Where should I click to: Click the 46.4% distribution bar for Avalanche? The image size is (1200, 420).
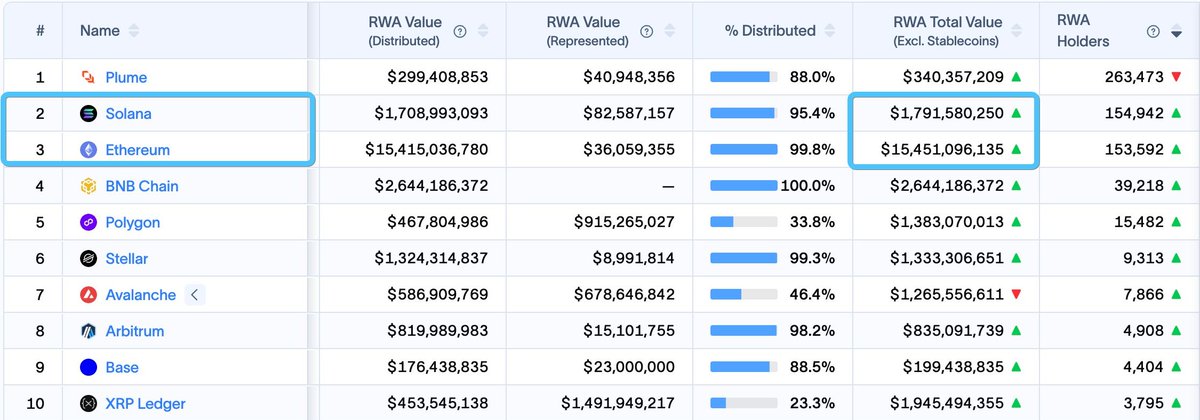point(743,295)
